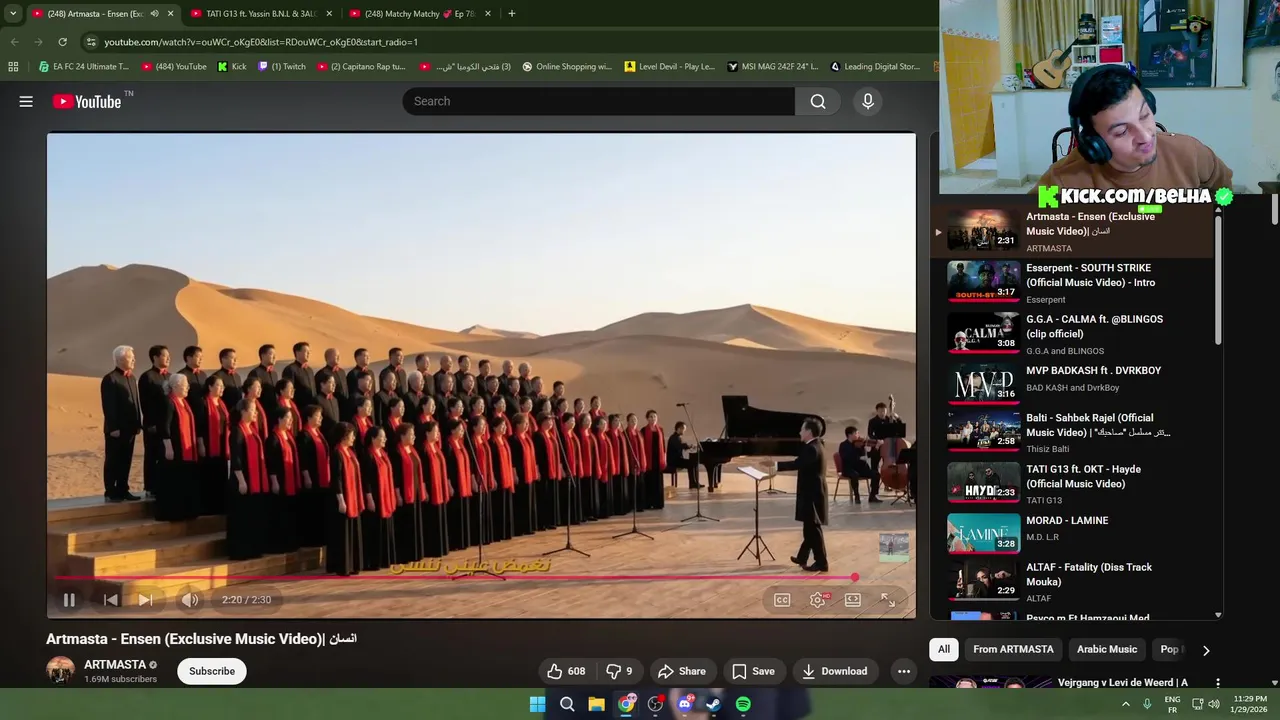The image size is (1280, 720).
Task: Click the progress bar scrubber handle
Action: [855, 577]
